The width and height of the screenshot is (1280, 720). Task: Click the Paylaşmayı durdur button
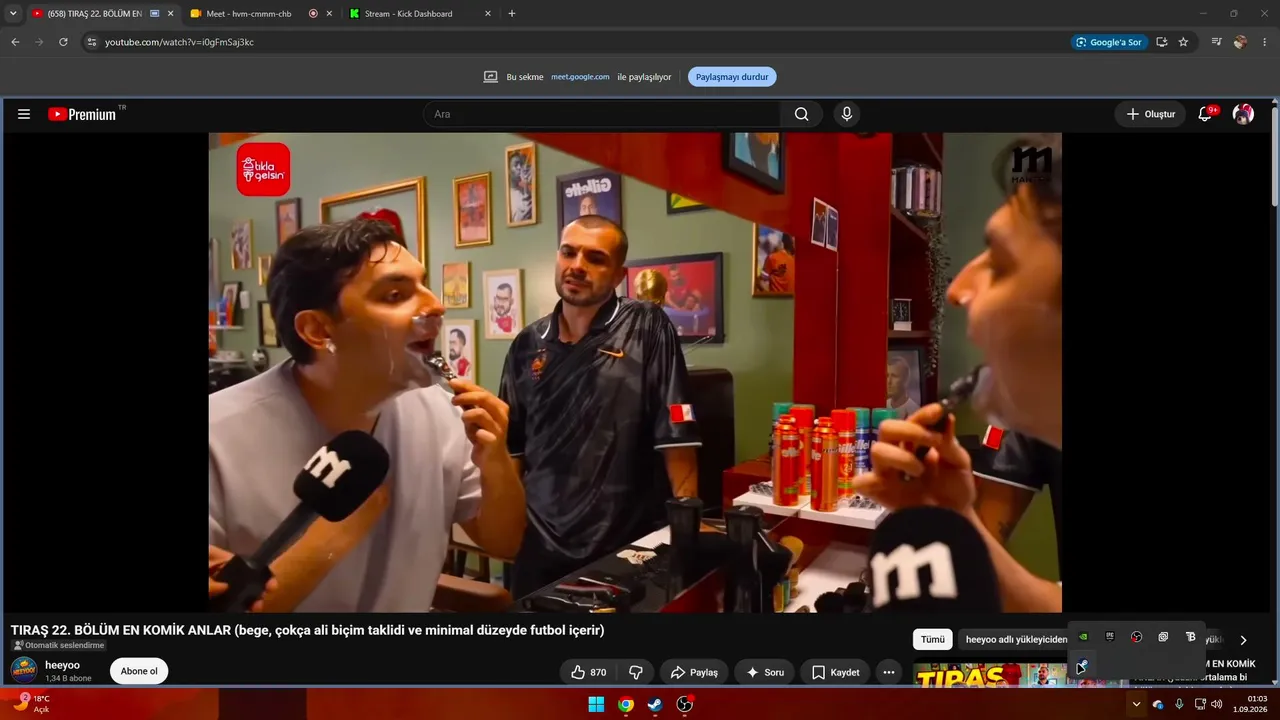(x=732, y=77)
